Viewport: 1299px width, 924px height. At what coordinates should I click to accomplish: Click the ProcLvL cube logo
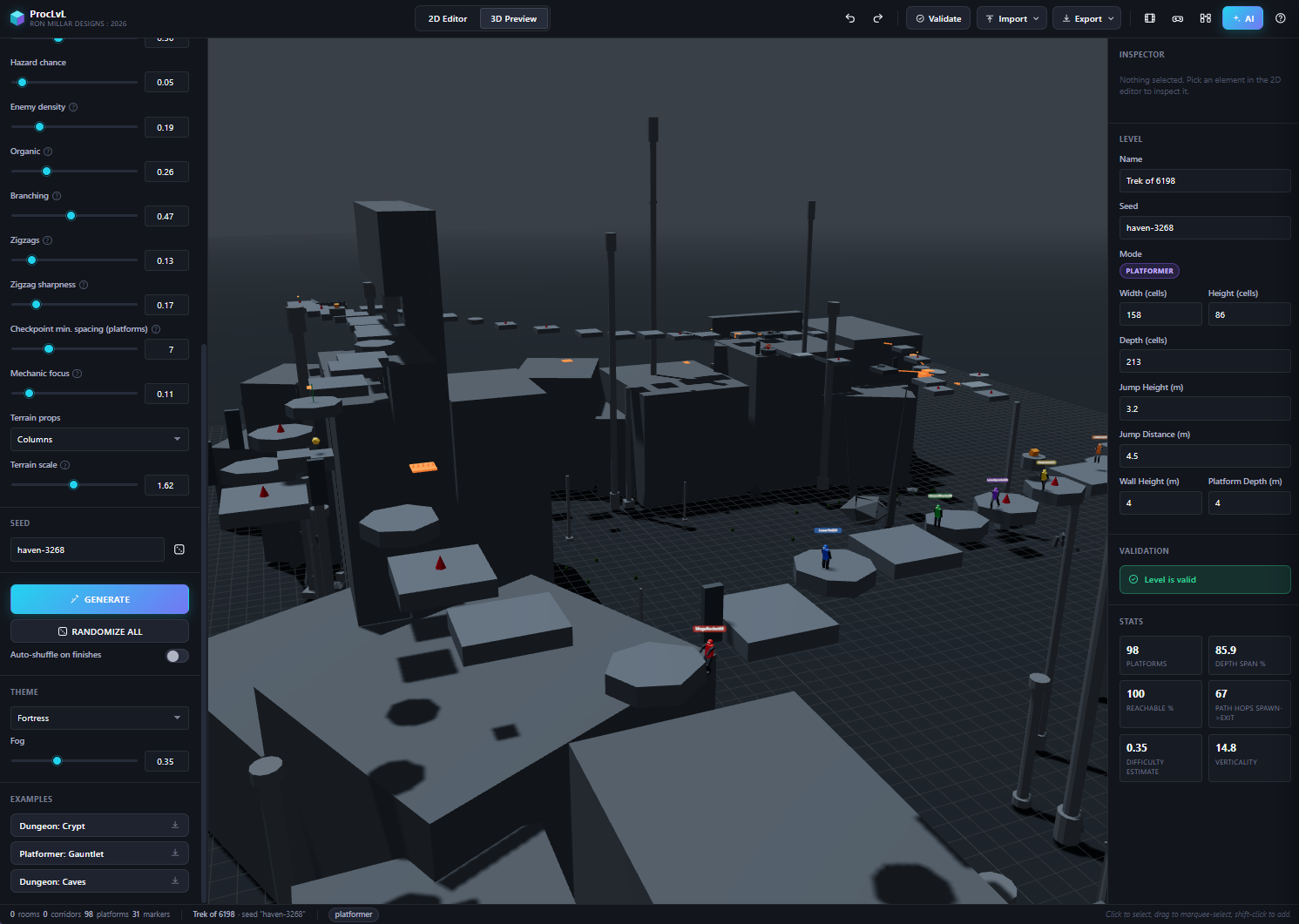pyautogui.click(x=17, y=18)
